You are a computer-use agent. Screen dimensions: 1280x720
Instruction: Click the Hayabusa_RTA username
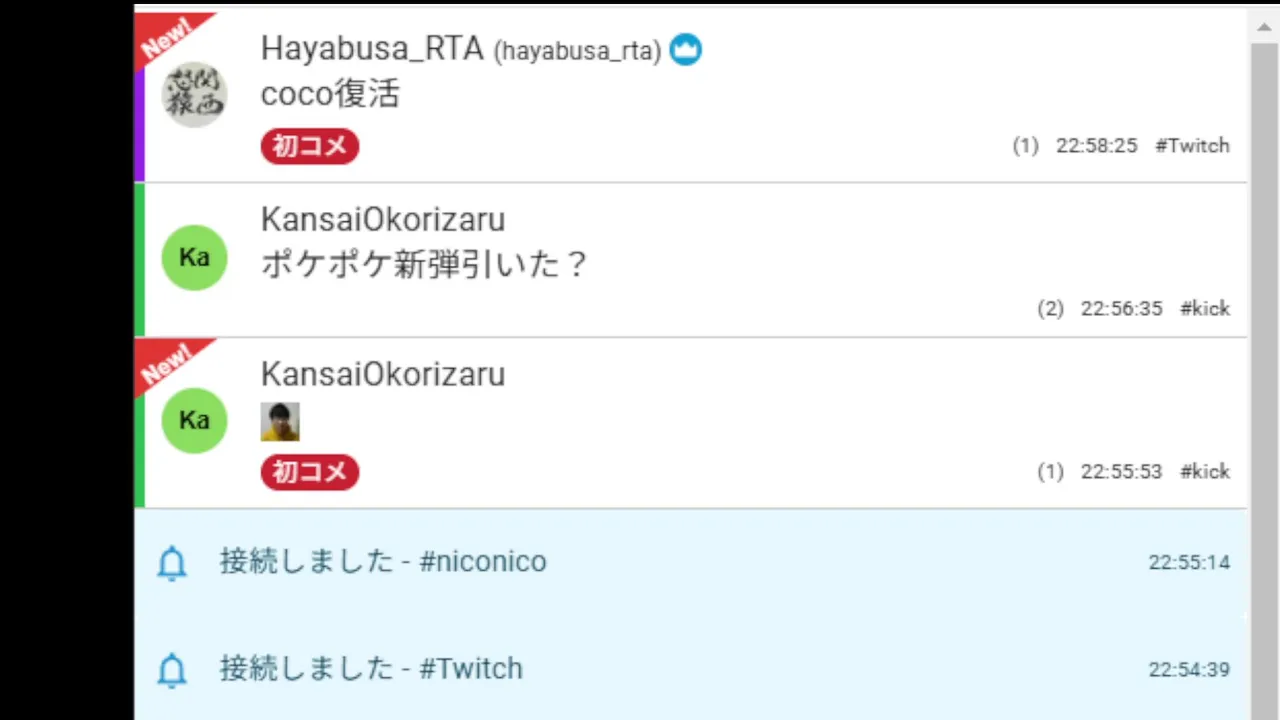click(372, 48)
